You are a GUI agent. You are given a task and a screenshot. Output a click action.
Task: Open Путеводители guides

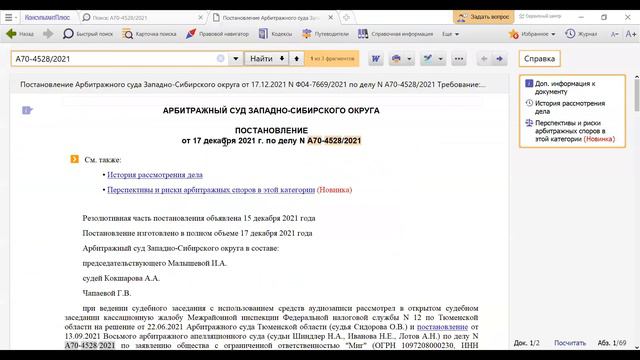click(x=325, y=34)
